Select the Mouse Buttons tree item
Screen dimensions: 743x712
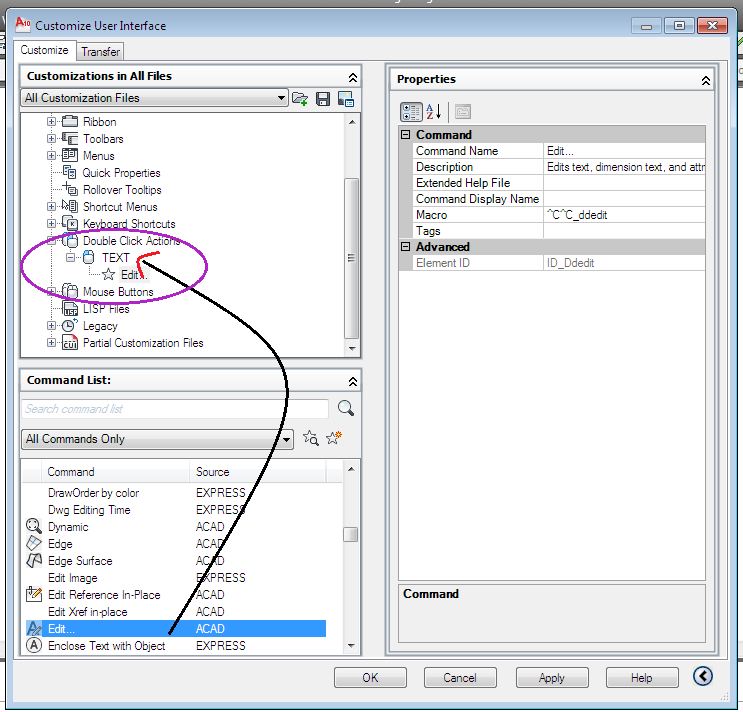118,292
